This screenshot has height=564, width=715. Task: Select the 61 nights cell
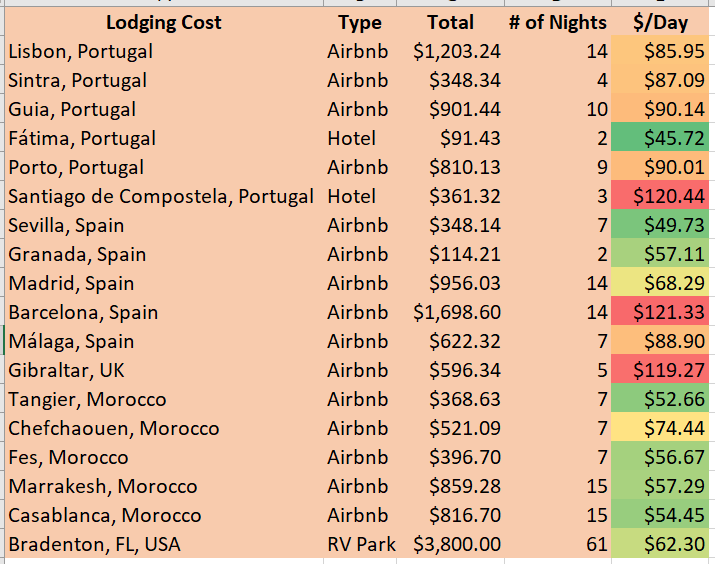pos(596,545)
